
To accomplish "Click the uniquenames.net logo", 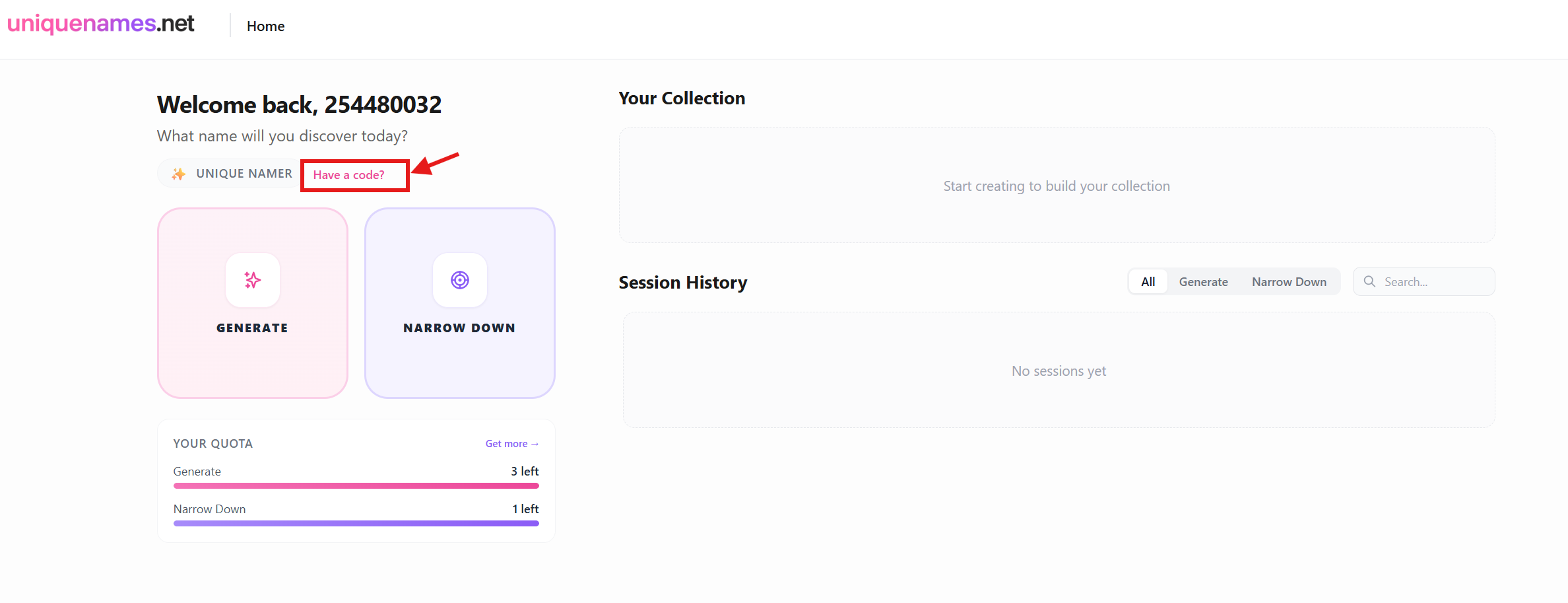I will tap(100, 24).
